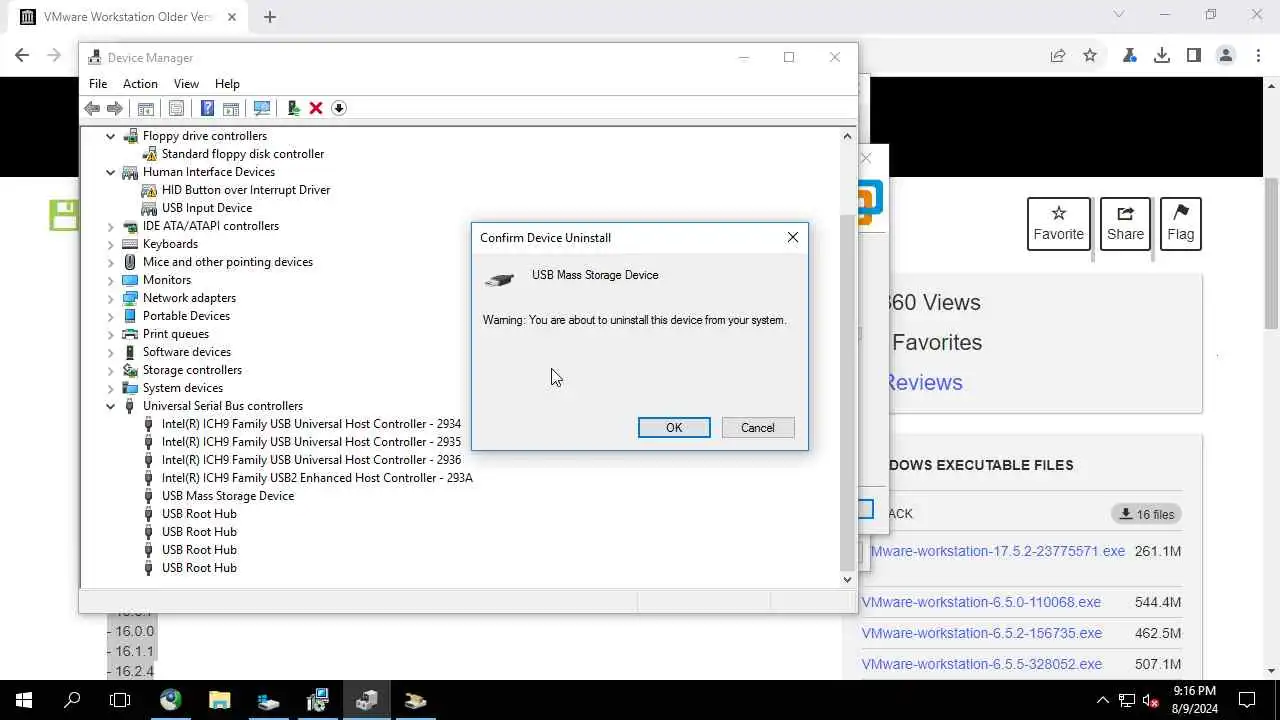
Task: Click the Flag button on webpage
Action: tap(1181, 224)
